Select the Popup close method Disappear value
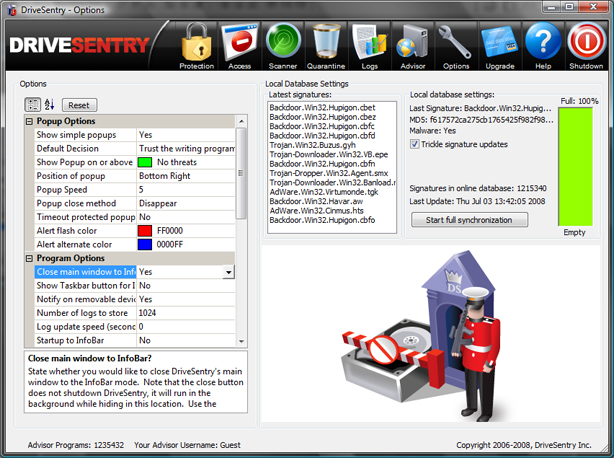This screenshot has width=614, height=458. pos(186,203)
